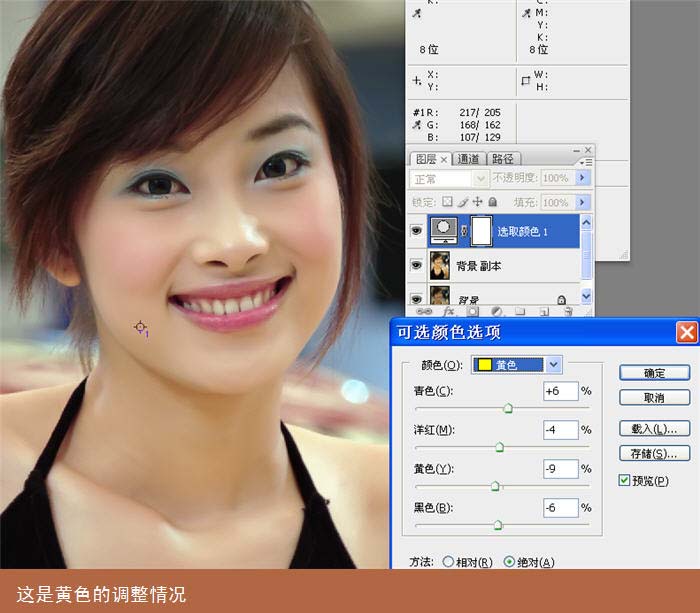Click the 填充 field showing 100%
700x613 pixels.
558,202
